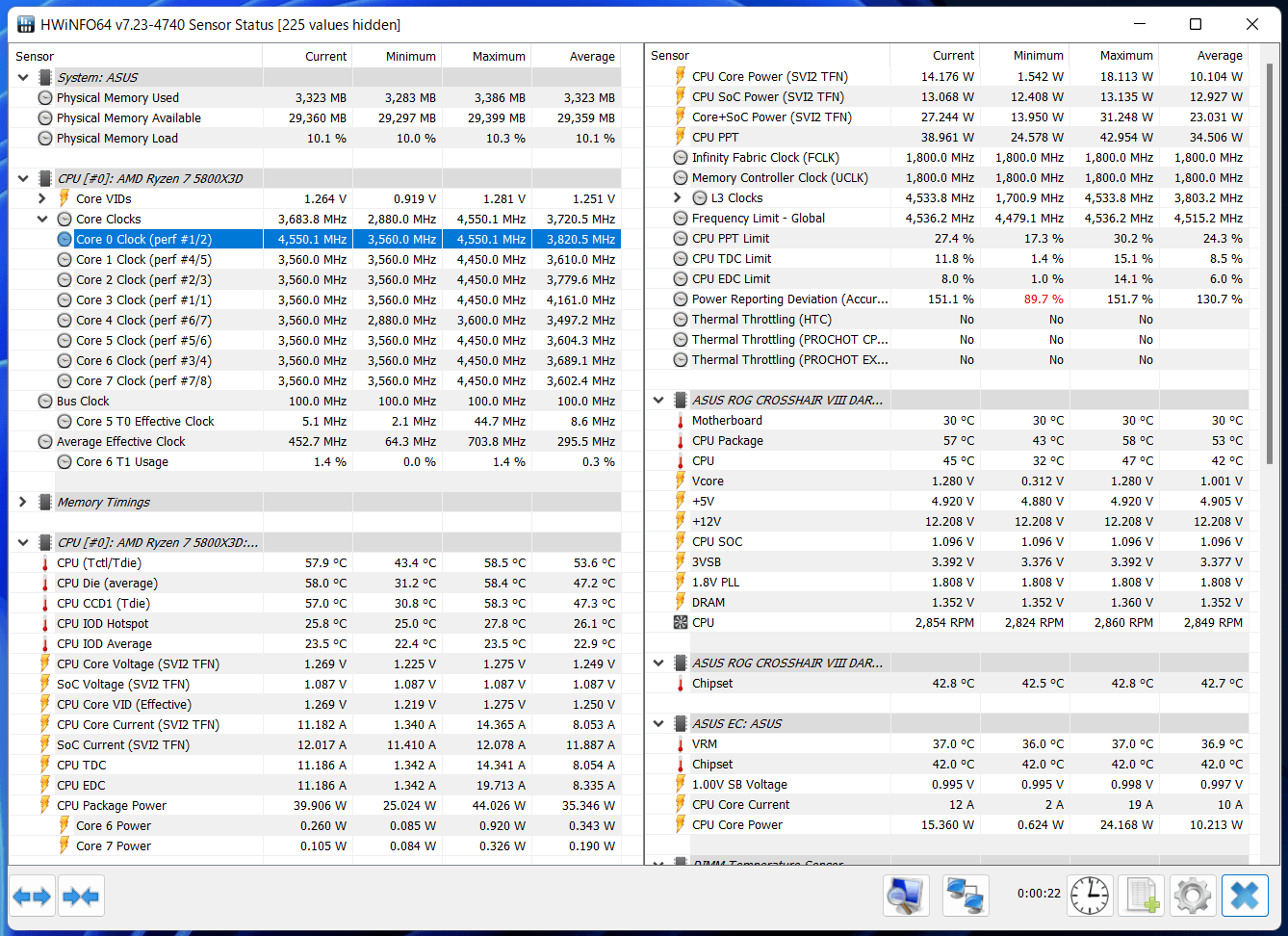Click the 0:00:22 elapsed time display
Image resolution: width=1288 pixels, height=936 pixels.
click(x=1039, y=893)
